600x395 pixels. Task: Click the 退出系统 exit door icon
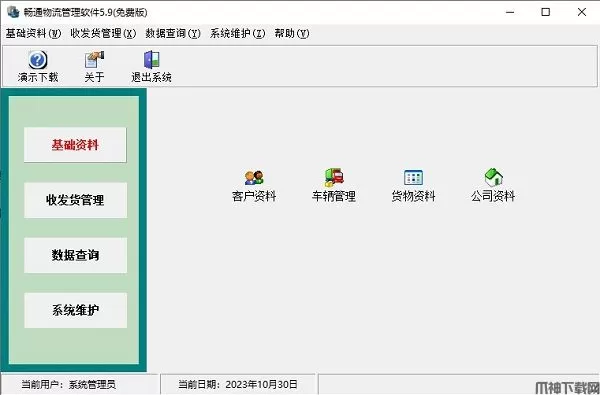tap(152, 60)
